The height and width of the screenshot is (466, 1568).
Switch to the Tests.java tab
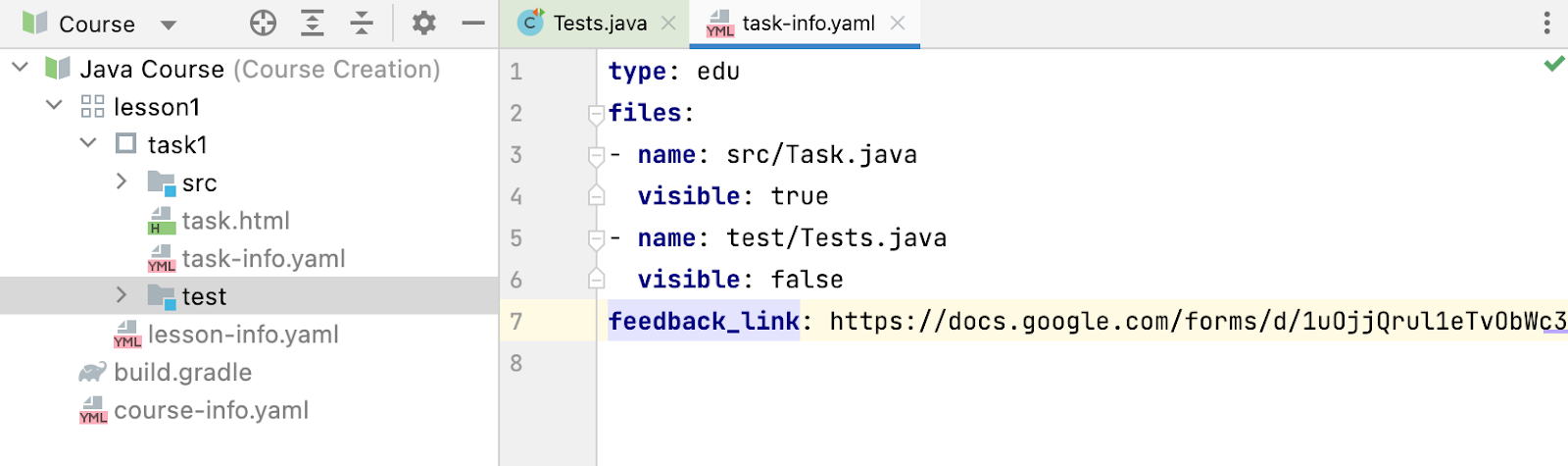click(x=599, y=24)
